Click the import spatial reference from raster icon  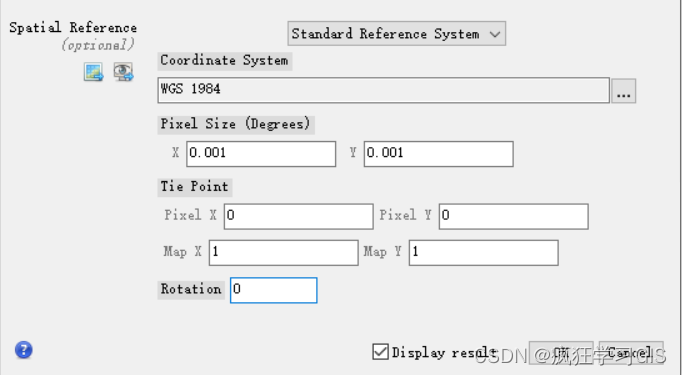click(x=94, y=72)
